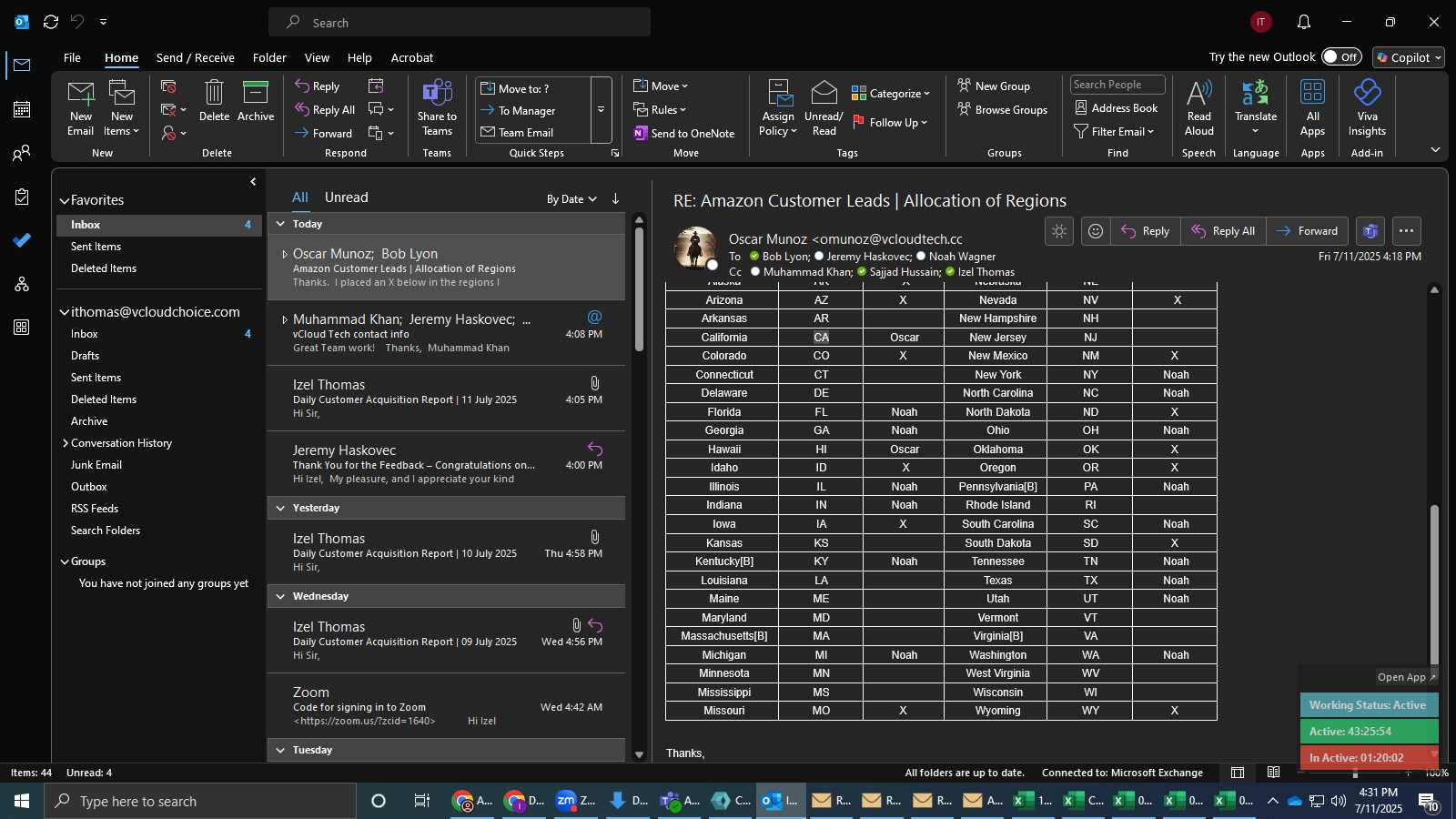Switch to Normal view in status bar
This screenshot has width=1456, height=819.
[1238, 773]
